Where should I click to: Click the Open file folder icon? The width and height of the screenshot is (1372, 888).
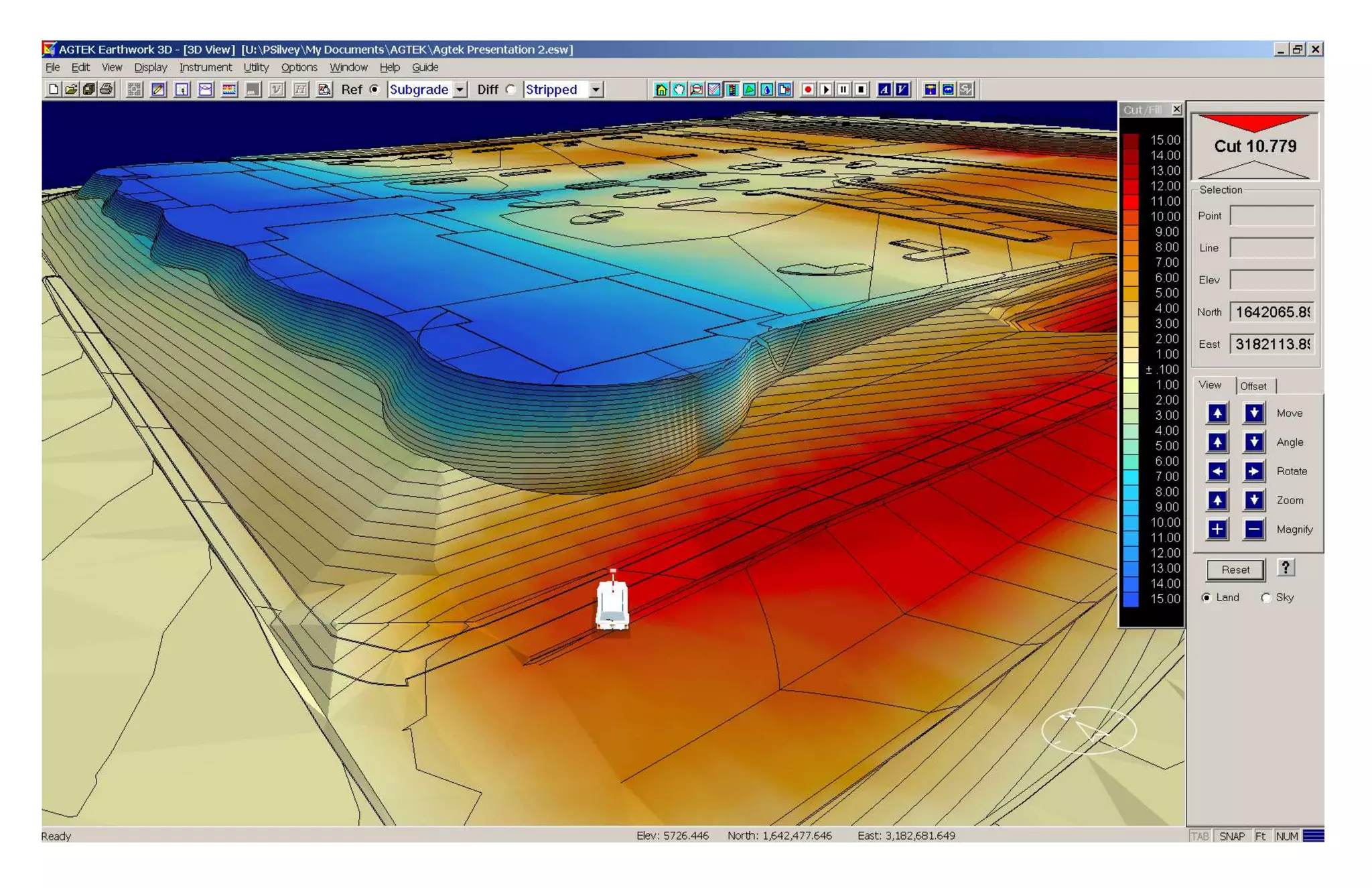click(71, 89)
